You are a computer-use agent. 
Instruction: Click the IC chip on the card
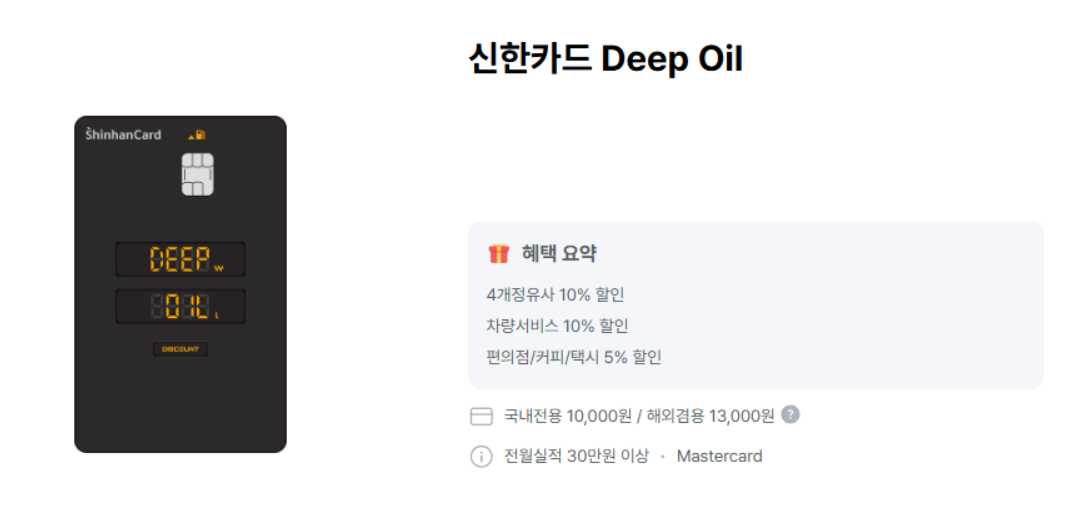[197, 175]
